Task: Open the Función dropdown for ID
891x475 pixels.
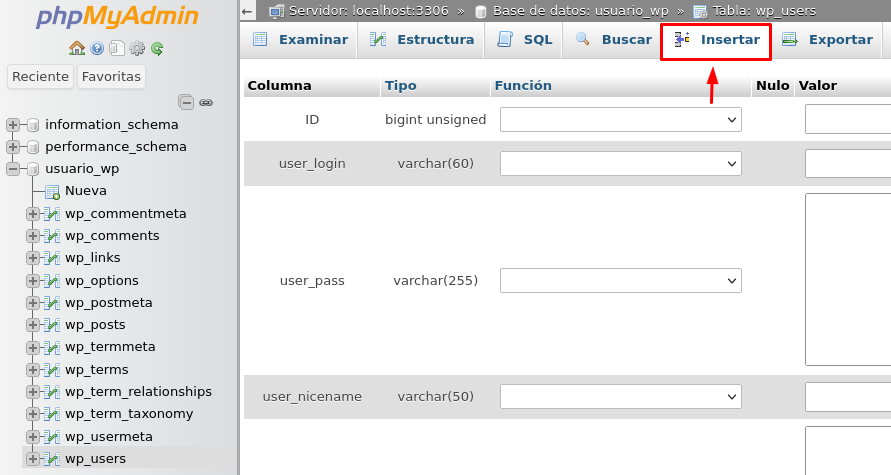Action: pos(621,120)
